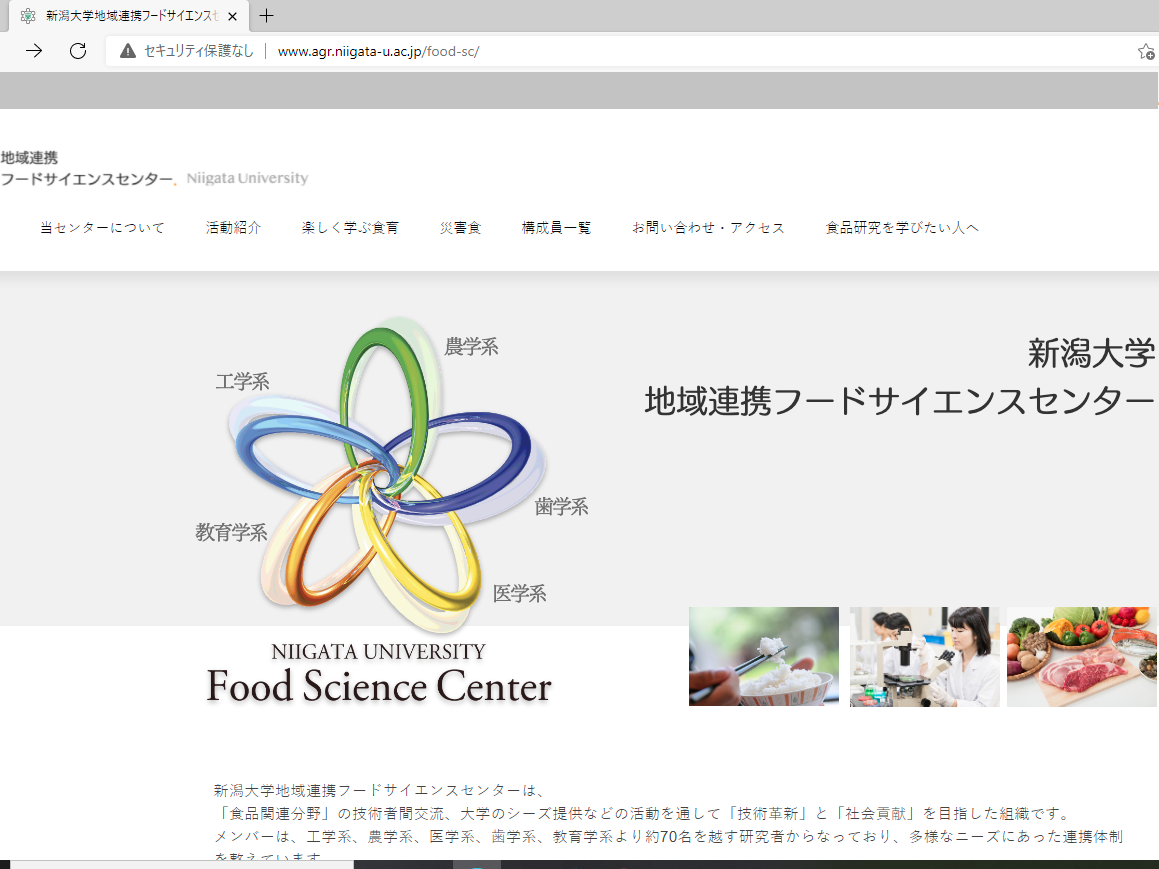Close the 新潟大学地域連携フードサイエンス browser tab
The image size is (1159, 869).
pos(232,16)
